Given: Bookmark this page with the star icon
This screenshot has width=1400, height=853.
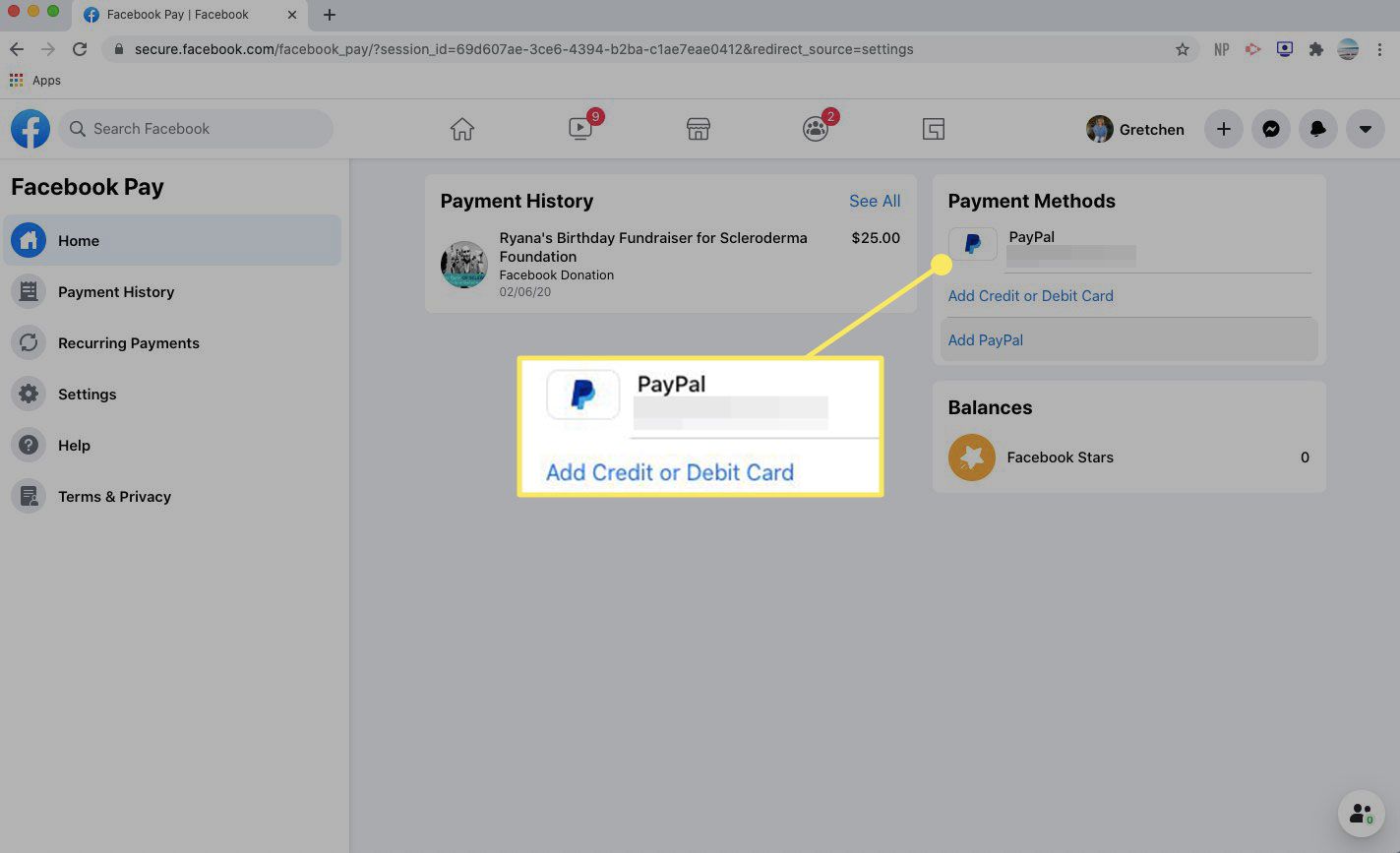Looking at the screenshot, I should click(x=1183, y=49).
